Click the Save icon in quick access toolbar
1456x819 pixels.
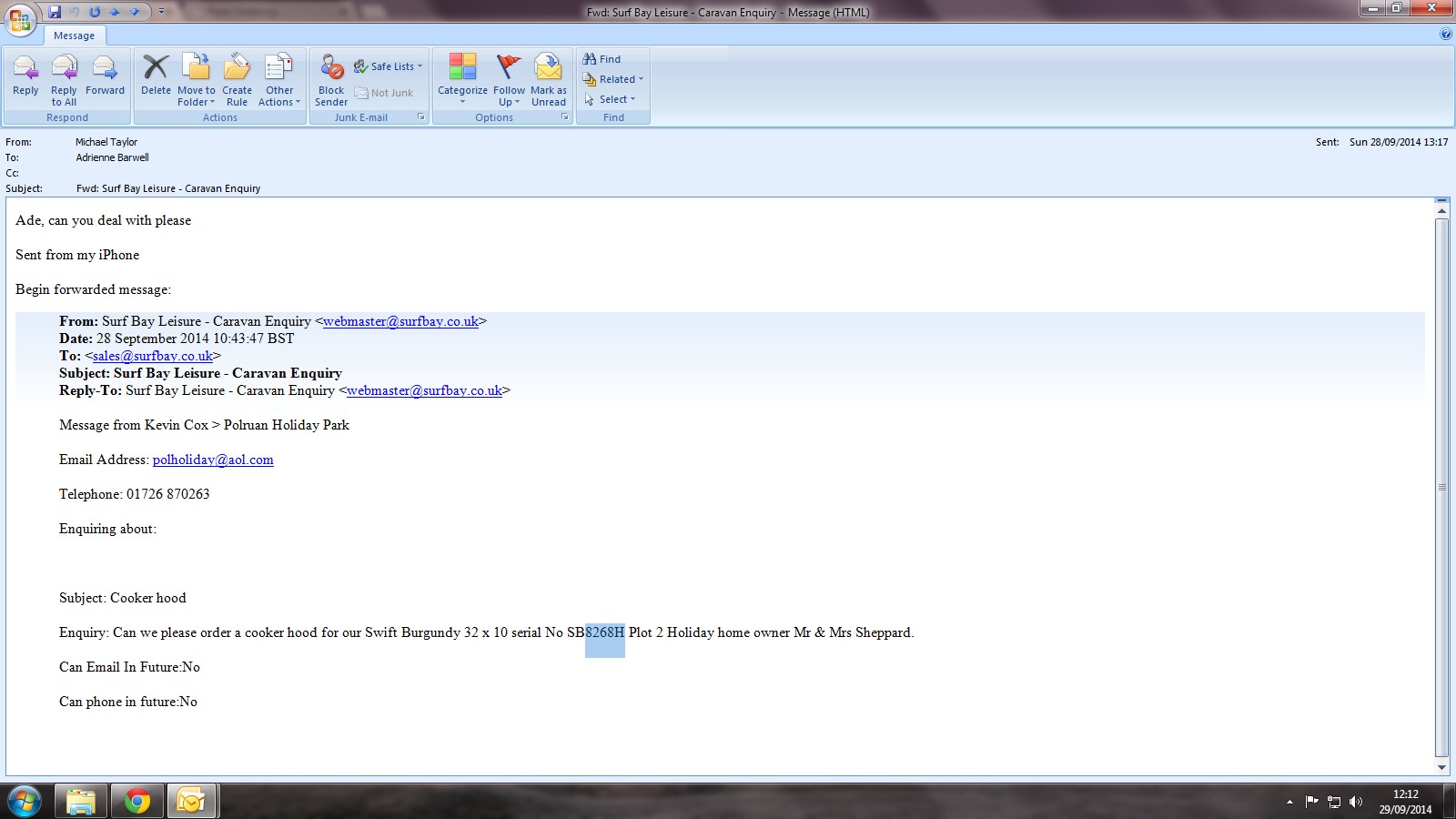click(x=55, y=12)
